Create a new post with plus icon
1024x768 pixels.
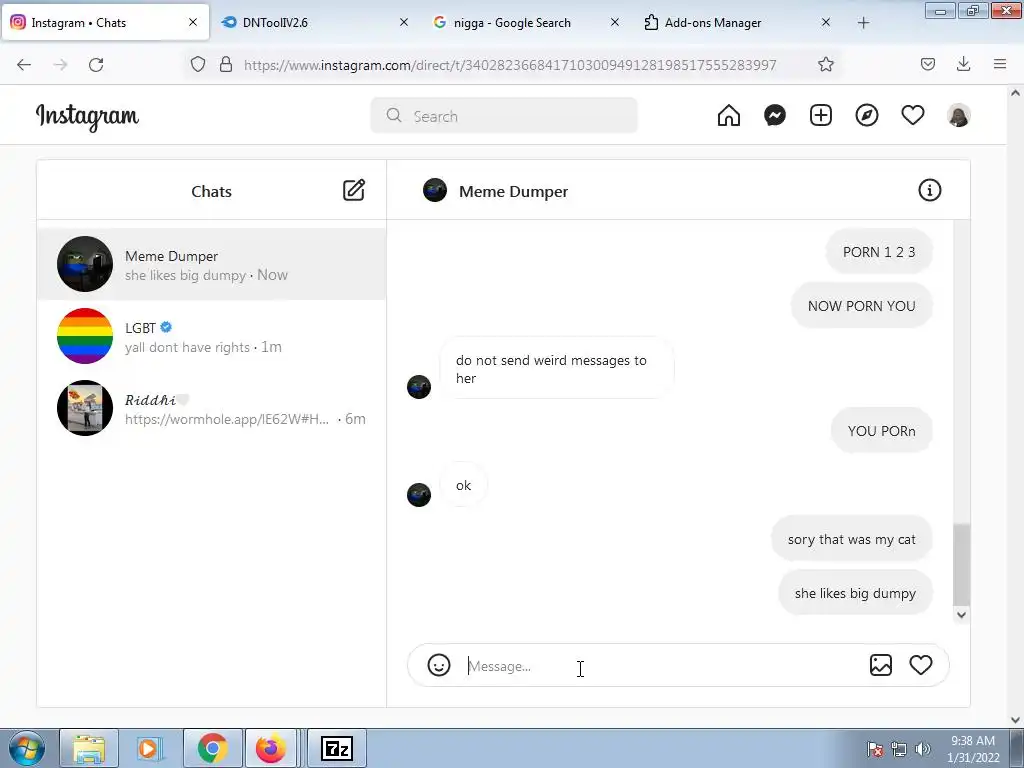(821, 116)
